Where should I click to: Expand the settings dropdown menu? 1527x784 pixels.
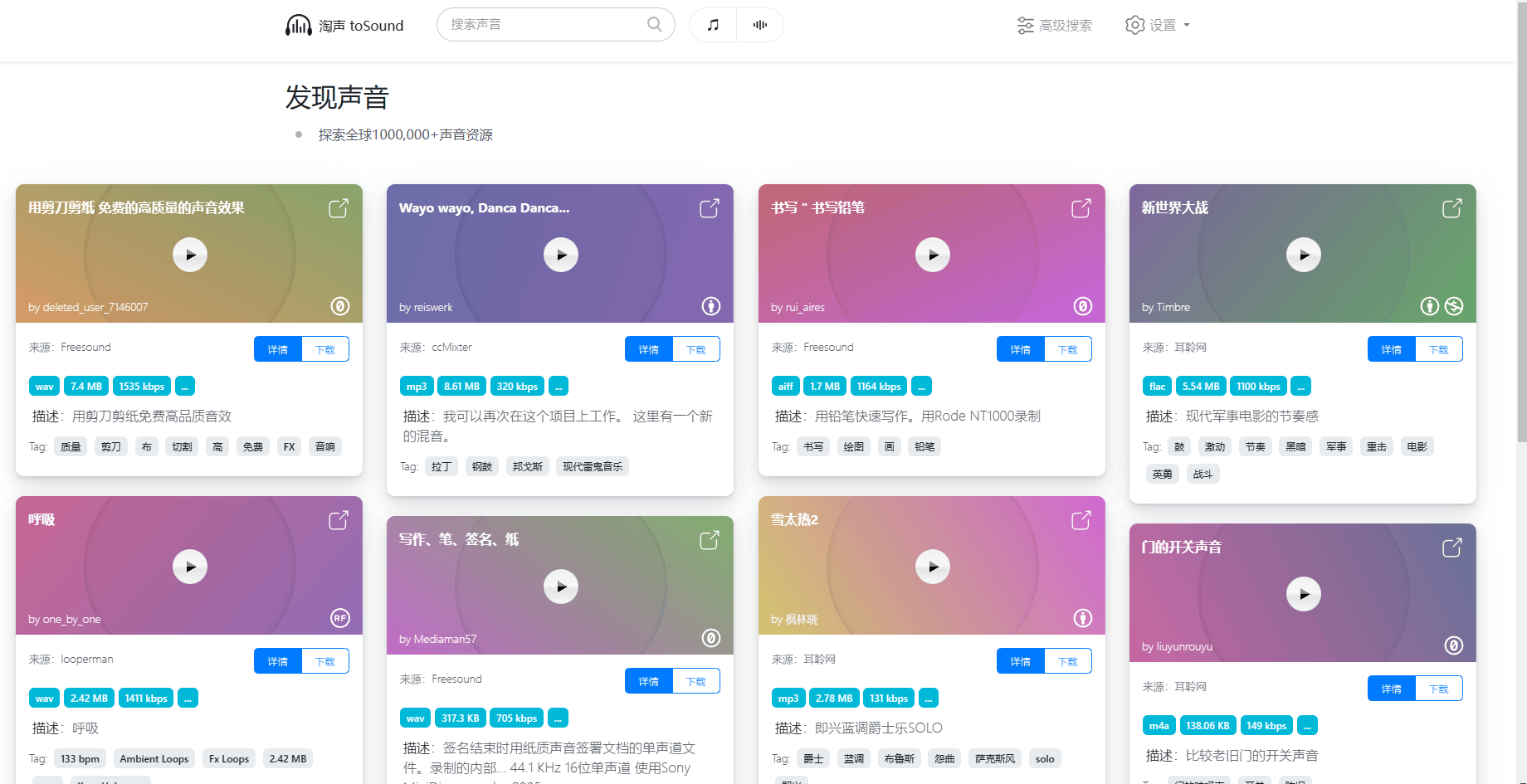point(1158,26)
